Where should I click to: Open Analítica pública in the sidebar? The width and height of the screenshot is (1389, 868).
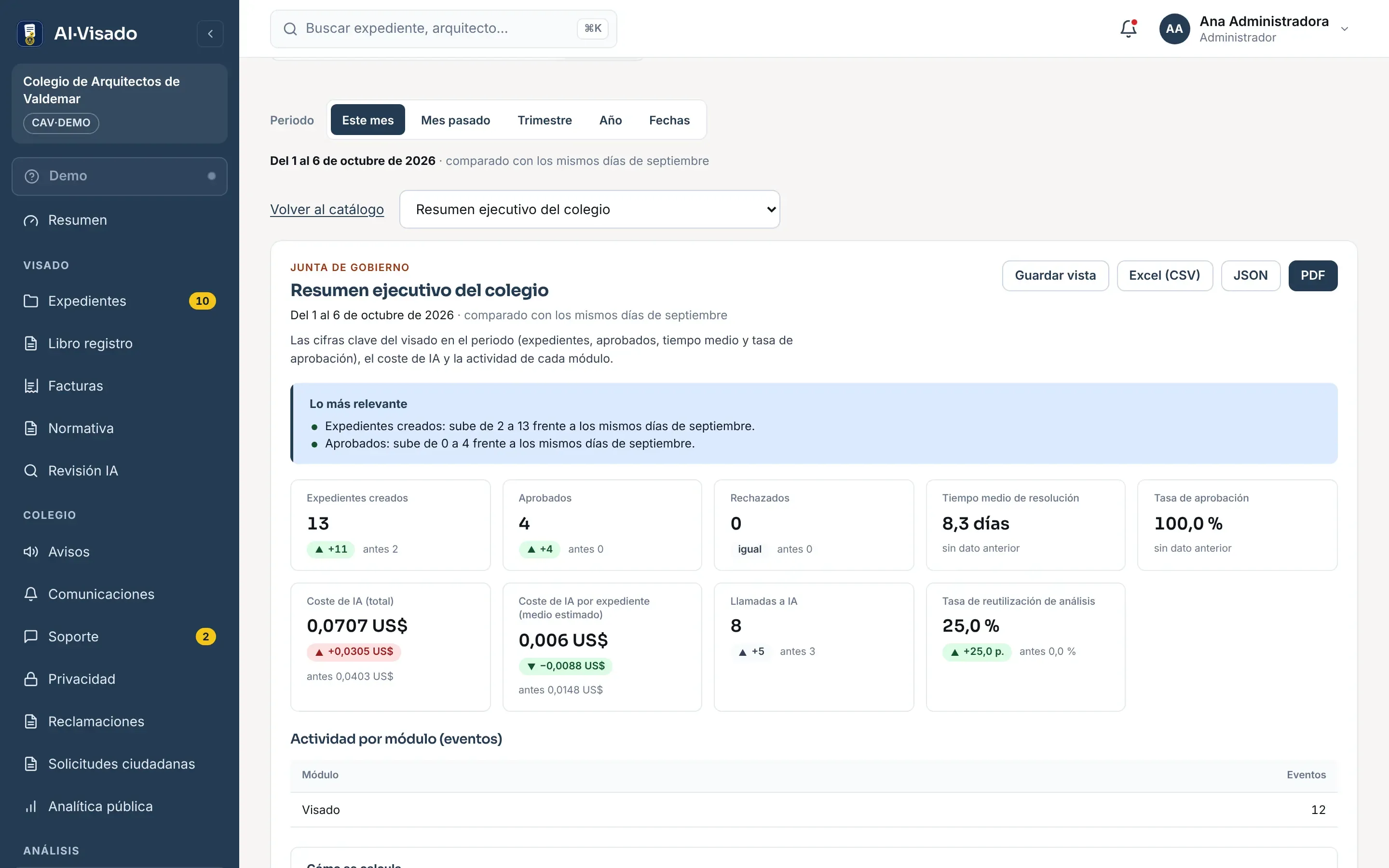(x=120, y=807)
